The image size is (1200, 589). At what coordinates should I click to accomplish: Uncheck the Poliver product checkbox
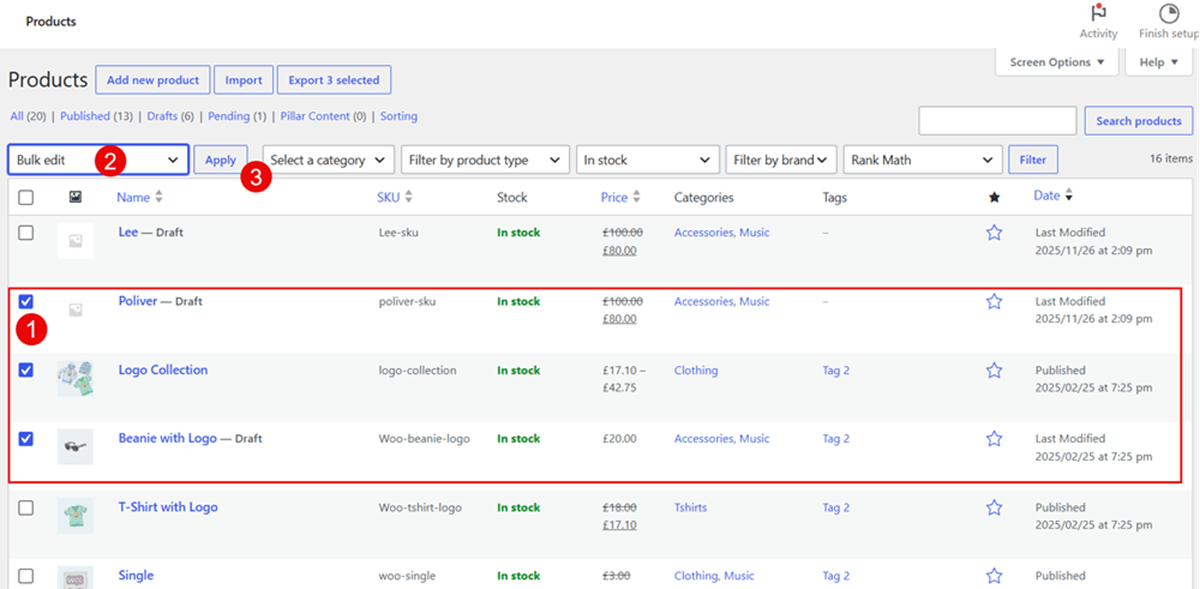pos(26,301)
